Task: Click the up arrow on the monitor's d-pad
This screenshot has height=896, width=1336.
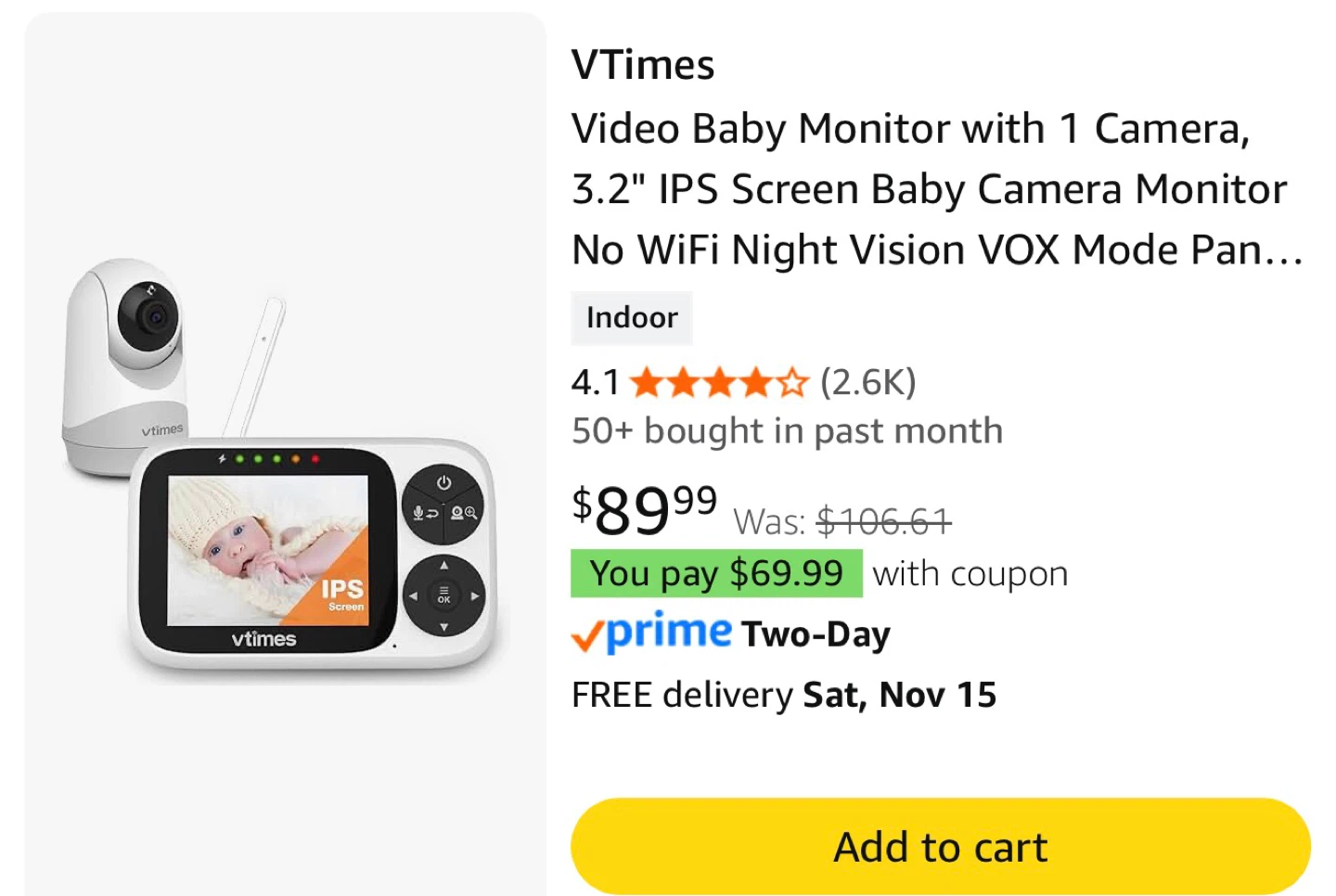Action: 443,565
